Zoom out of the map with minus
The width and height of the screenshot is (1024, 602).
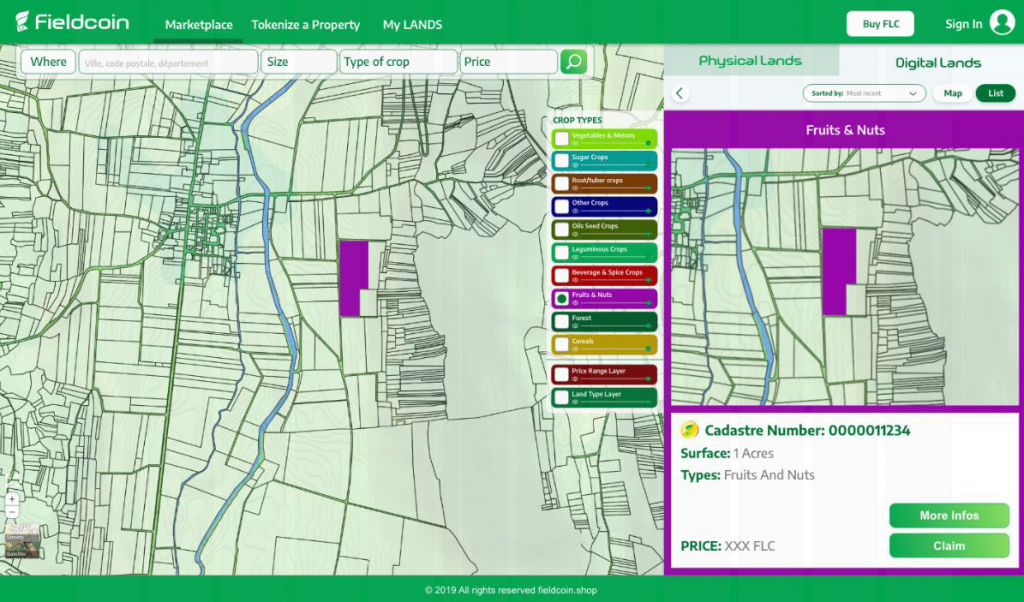coord(12,511)
